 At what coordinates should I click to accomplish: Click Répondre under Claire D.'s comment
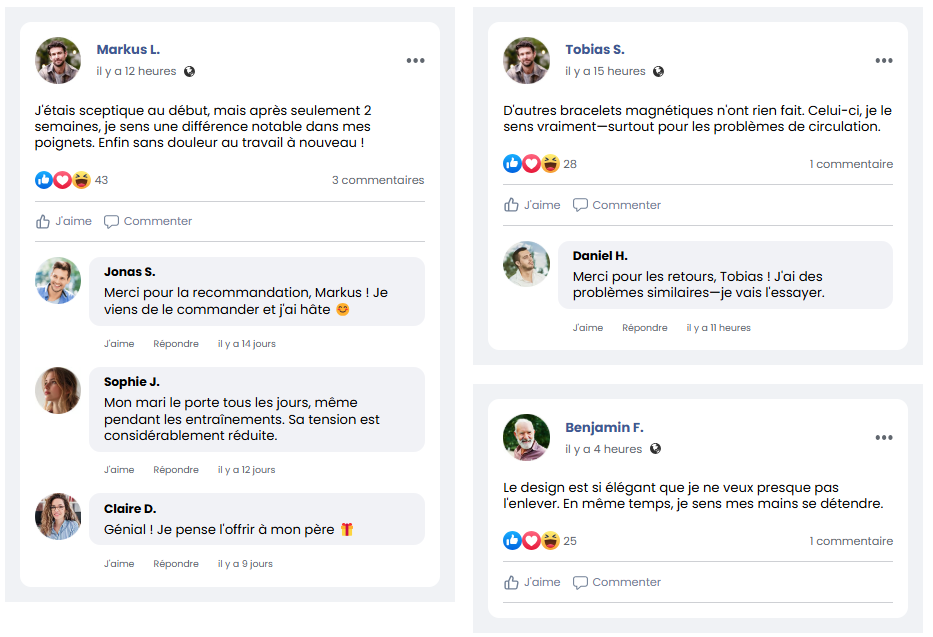pyautogui.click(x=176, y=564)
